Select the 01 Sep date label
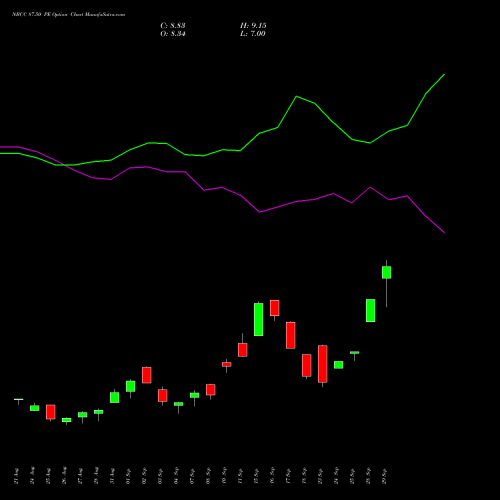500x500 pixels. 128,476
